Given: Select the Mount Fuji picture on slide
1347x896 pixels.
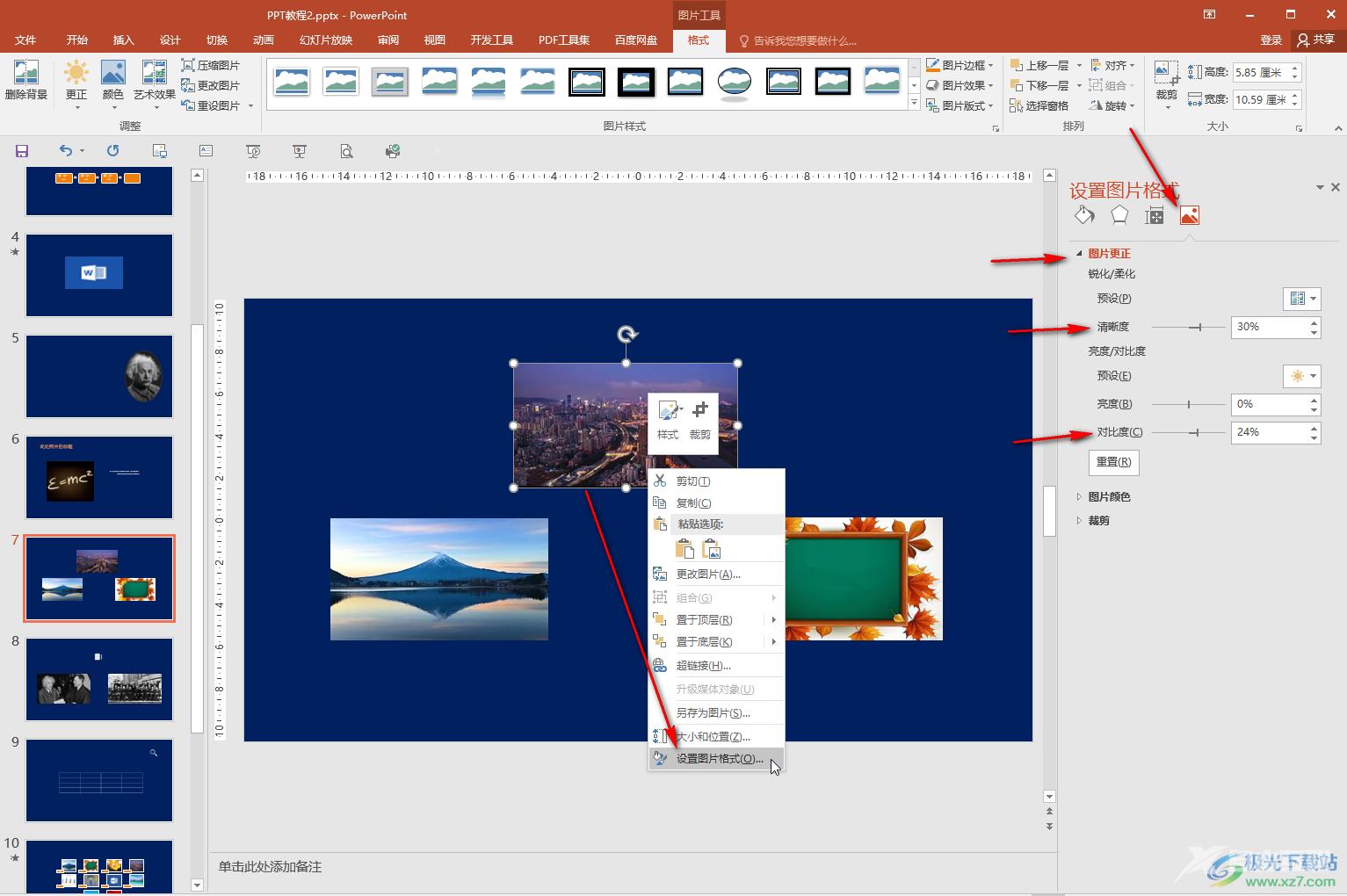Looking at the screenshot, I should point(438,579).
